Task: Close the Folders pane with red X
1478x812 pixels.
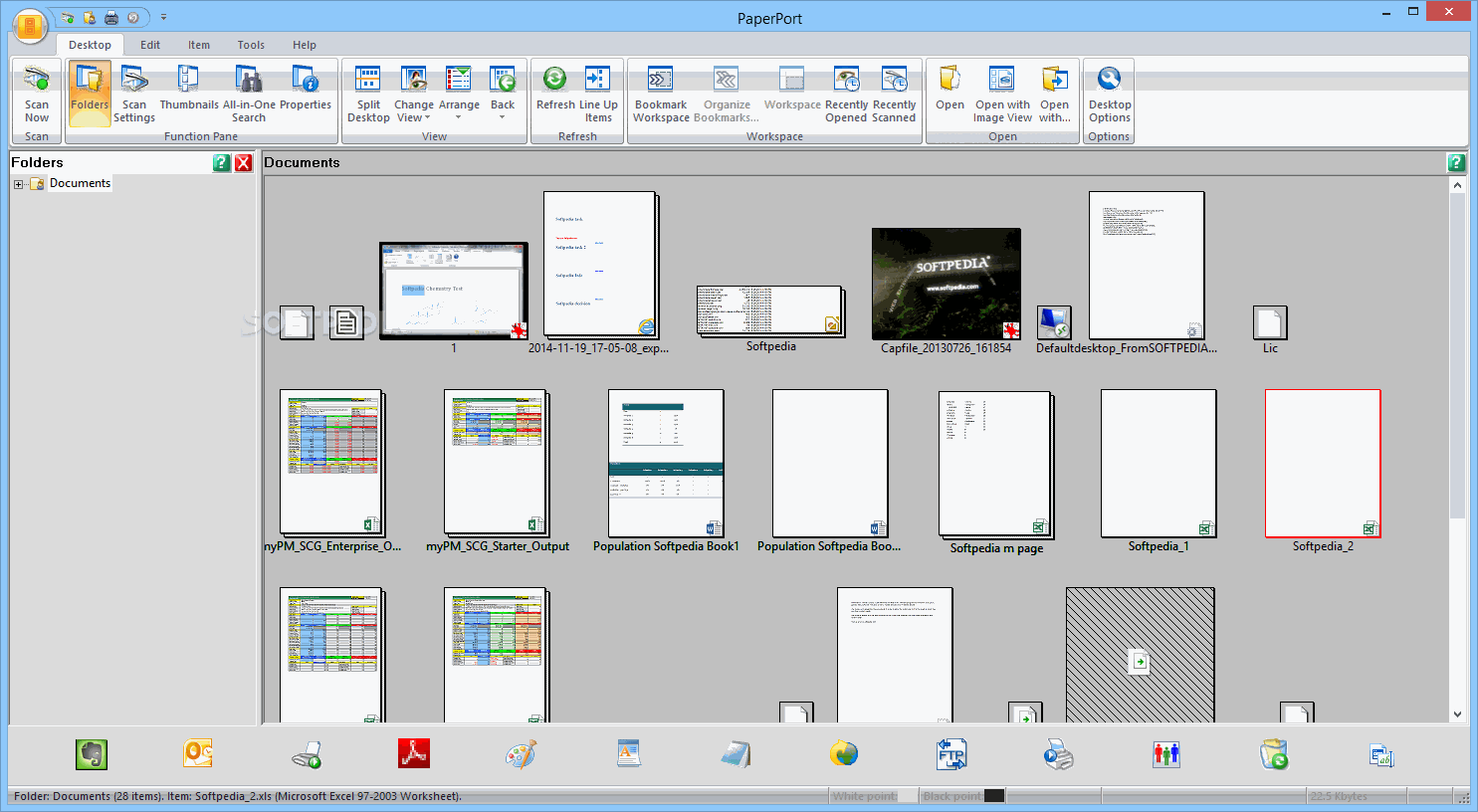Action: pyautogui.click(x=243, y=163)
